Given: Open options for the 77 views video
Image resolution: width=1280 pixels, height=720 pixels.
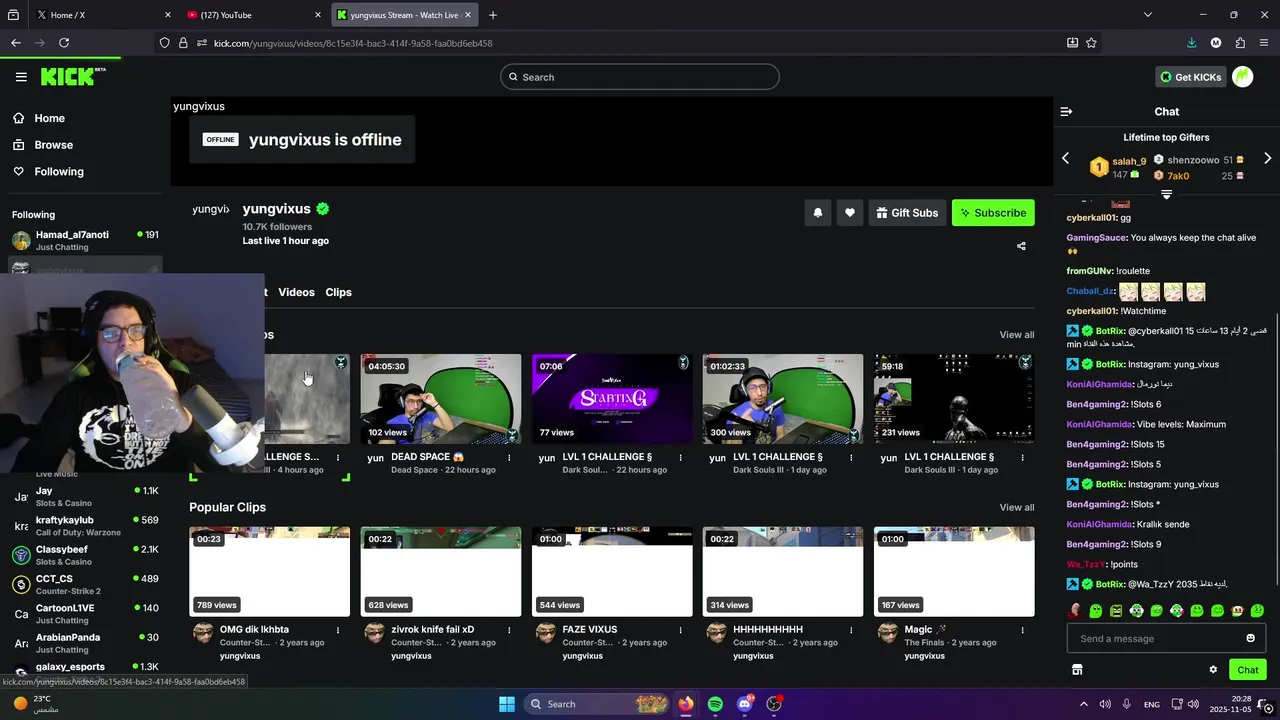Looking at the screenshot, I should click(x=680, y=458).
